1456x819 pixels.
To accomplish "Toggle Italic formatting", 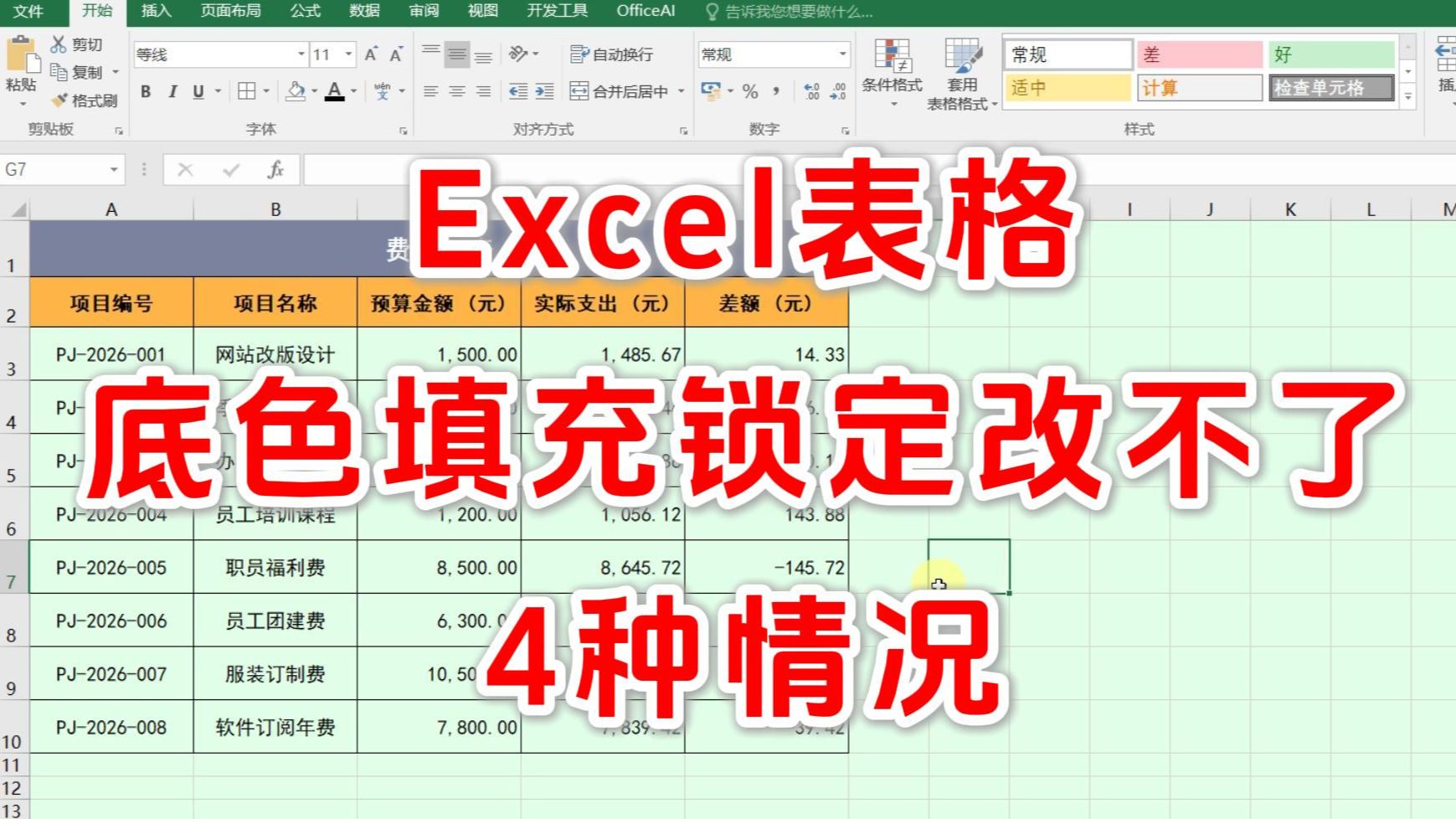I will click(172, 91).
